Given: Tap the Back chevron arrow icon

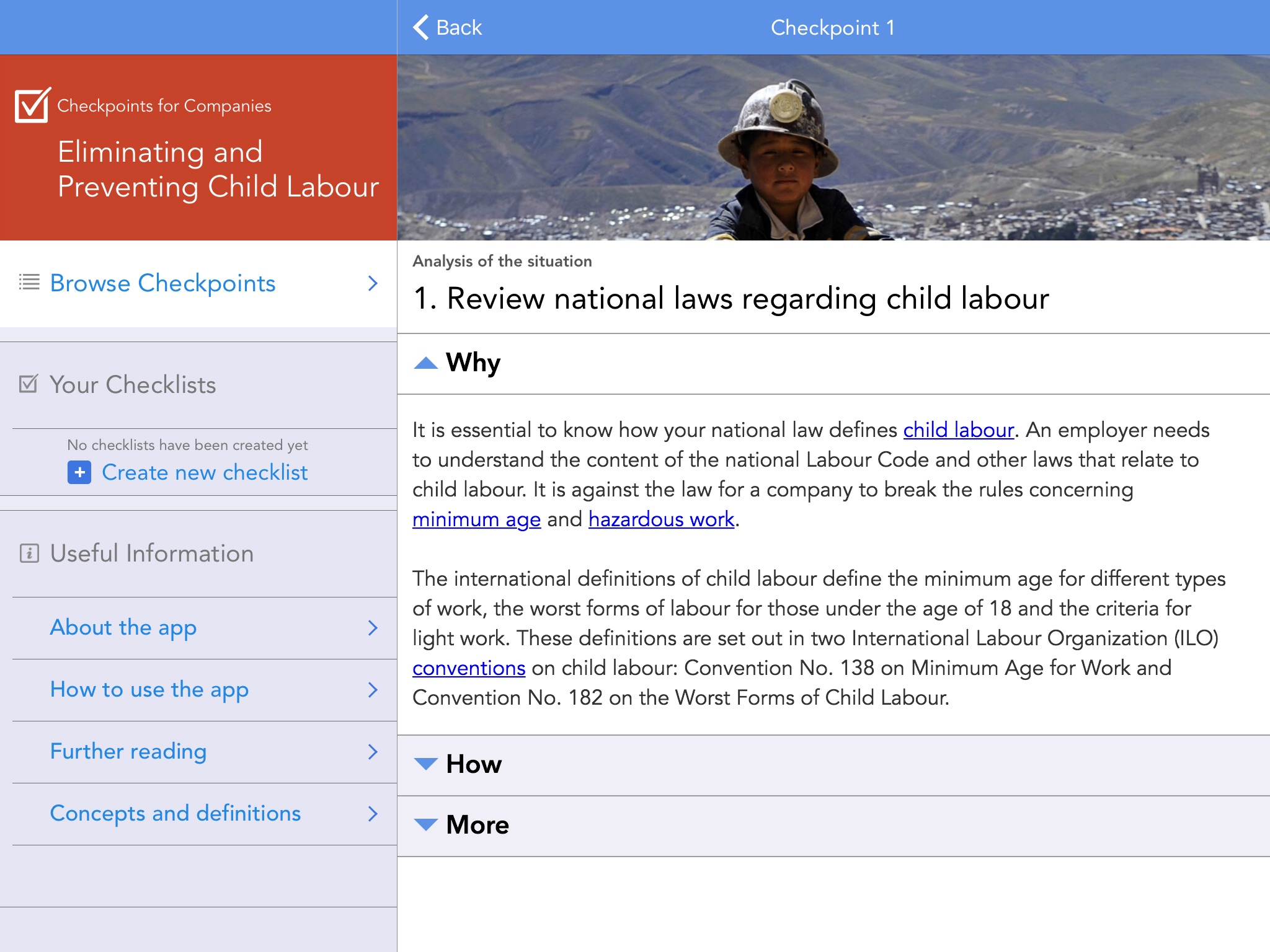Looking at the screenshot, I should 422,27.
